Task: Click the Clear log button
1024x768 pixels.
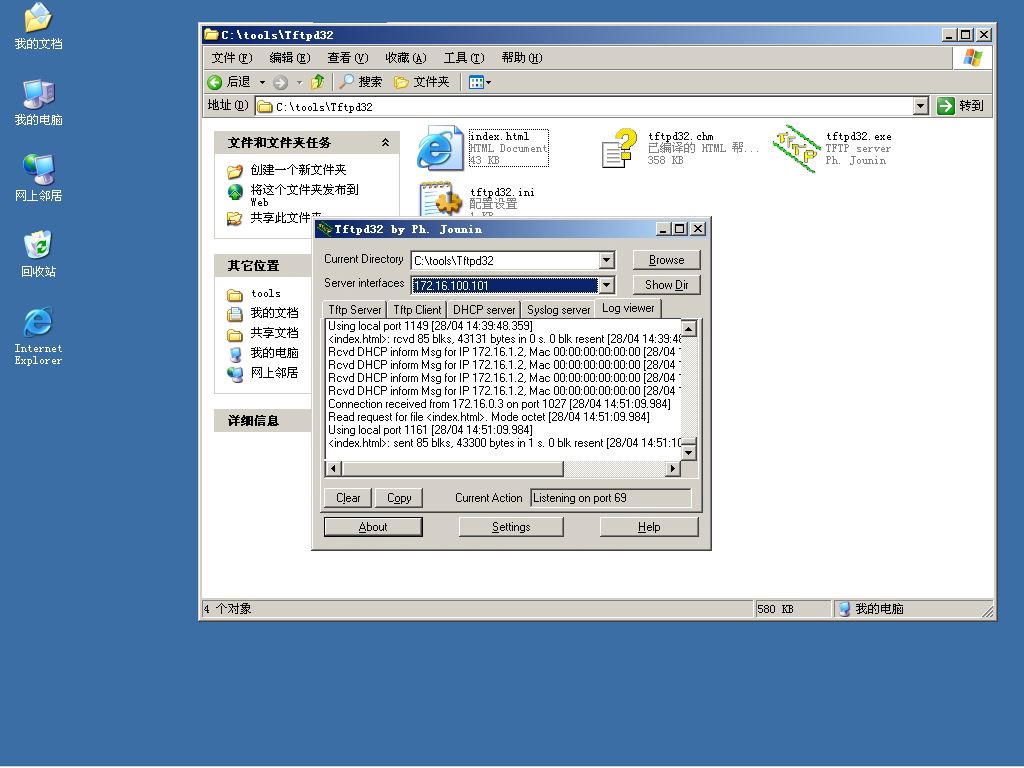Action: tap(347, 498)
